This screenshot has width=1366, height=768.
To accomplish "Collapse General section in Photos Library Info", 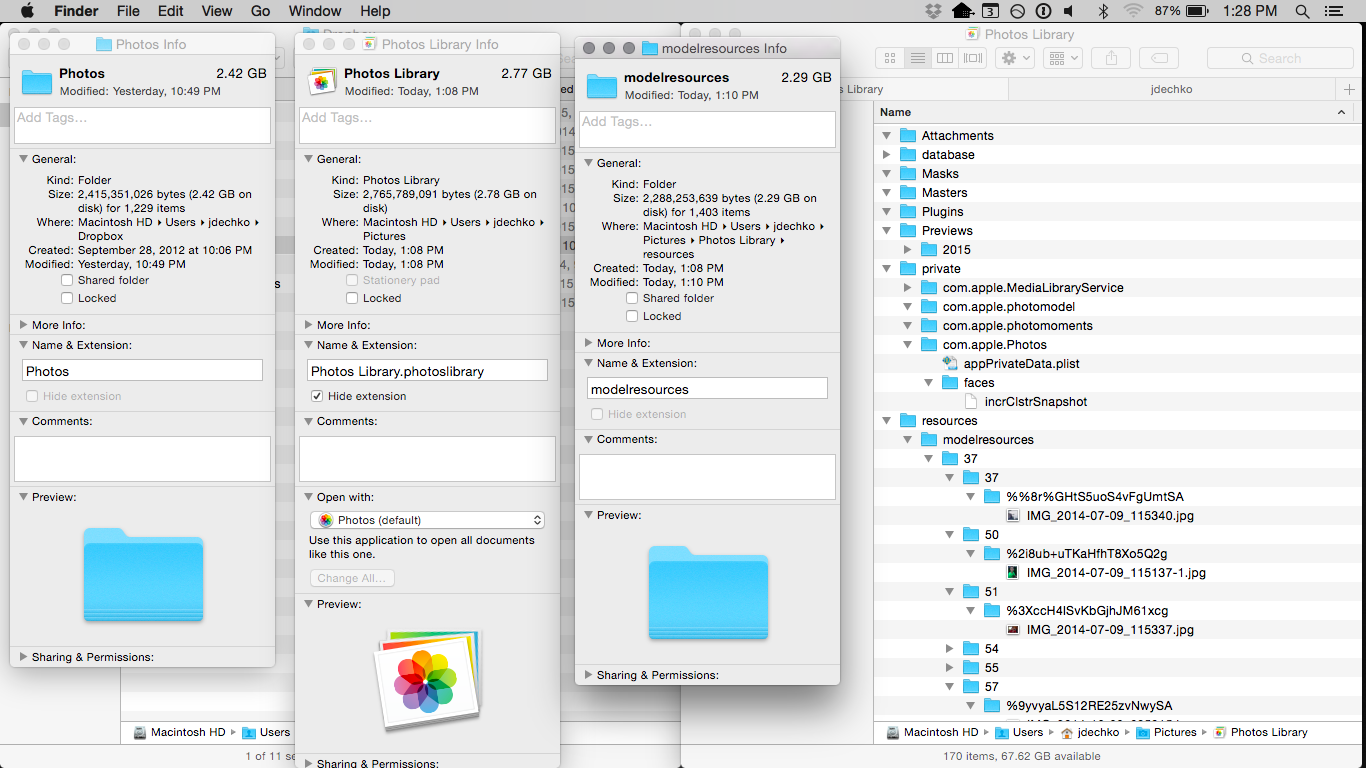I will (309, 159).
